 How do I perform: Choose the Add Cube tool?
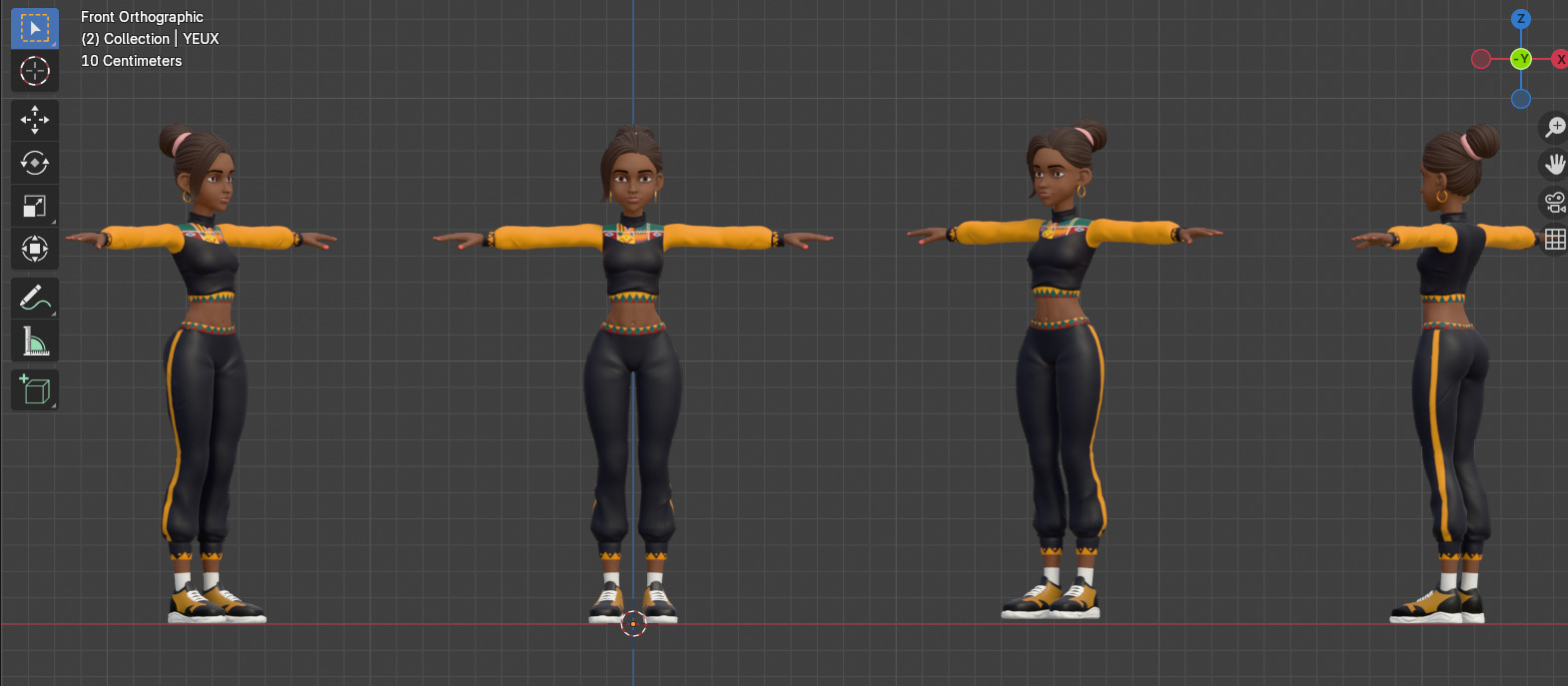pos(35,389)
